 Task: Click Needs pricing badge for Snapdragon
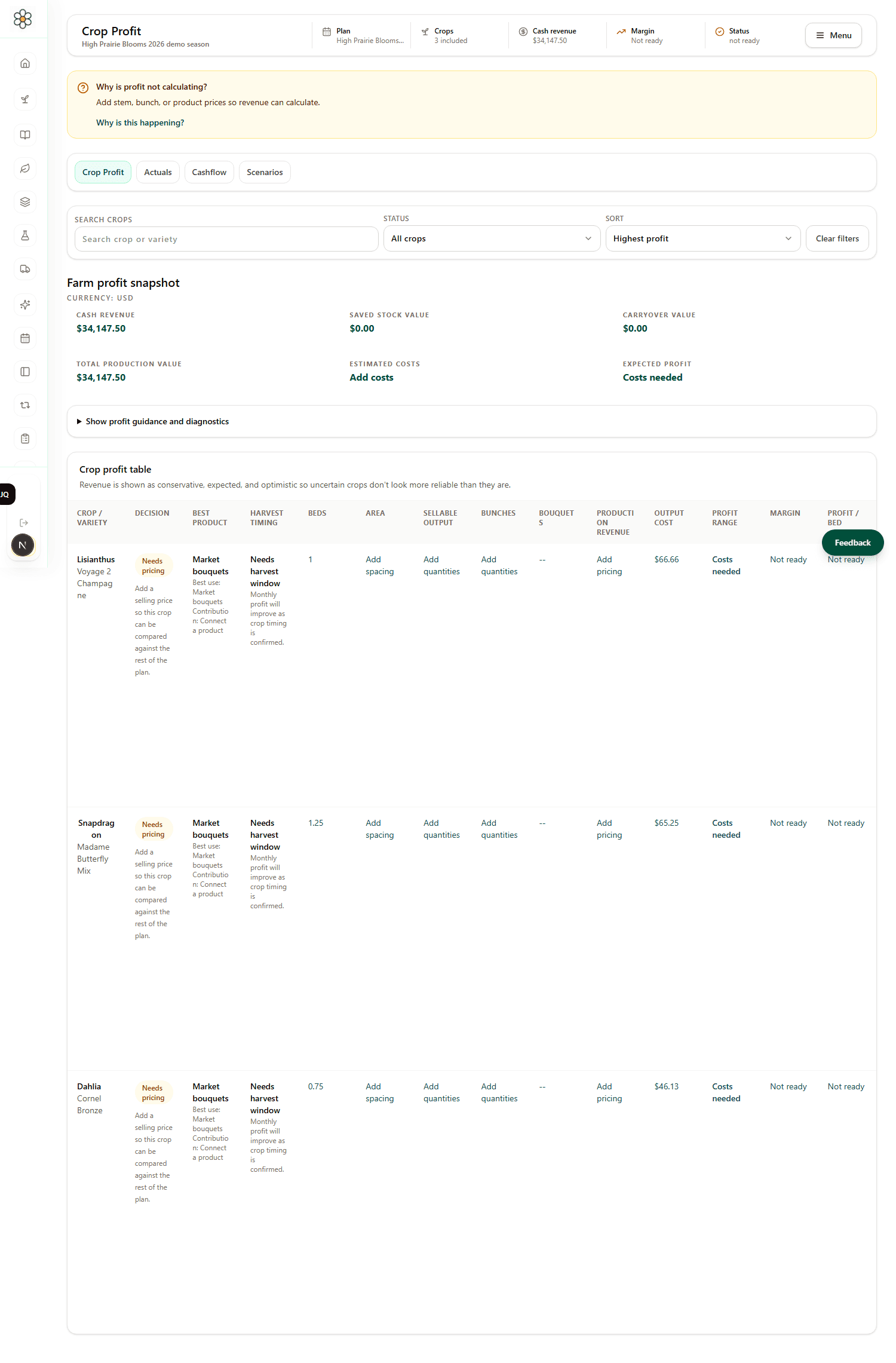[x=154, y=829]
